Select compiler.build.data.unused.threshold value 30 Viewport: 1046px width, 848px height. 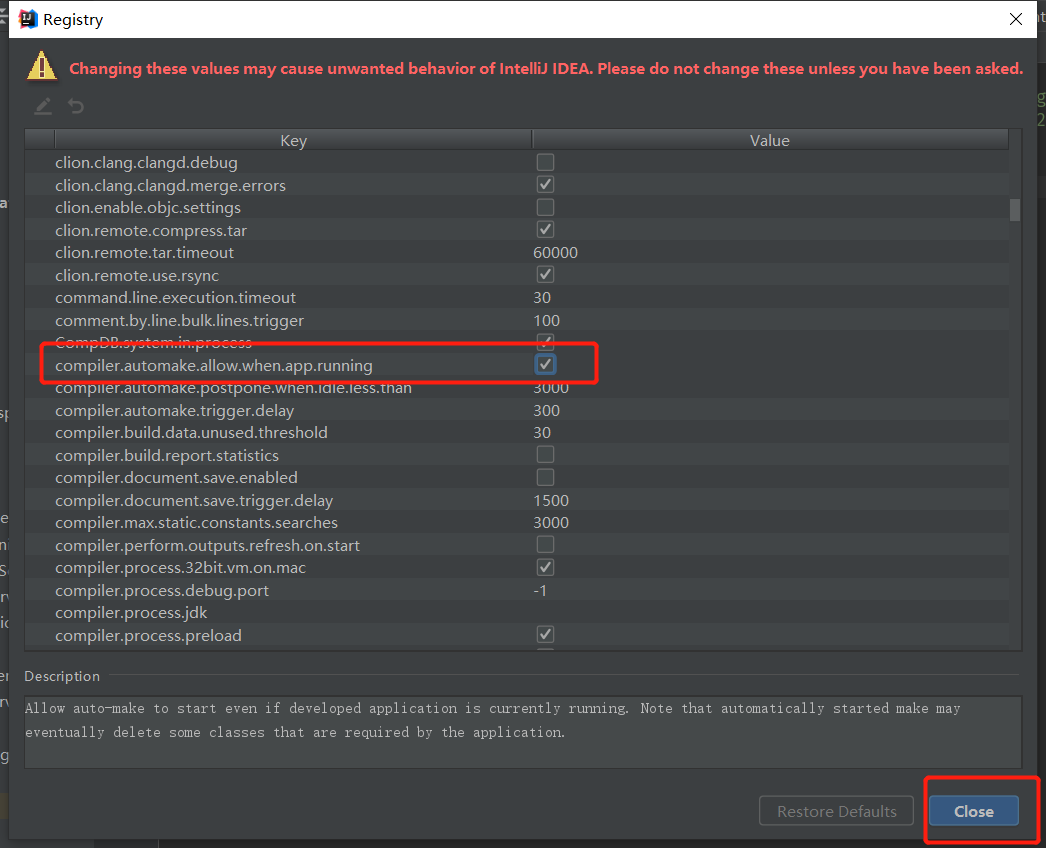(542, 432)
